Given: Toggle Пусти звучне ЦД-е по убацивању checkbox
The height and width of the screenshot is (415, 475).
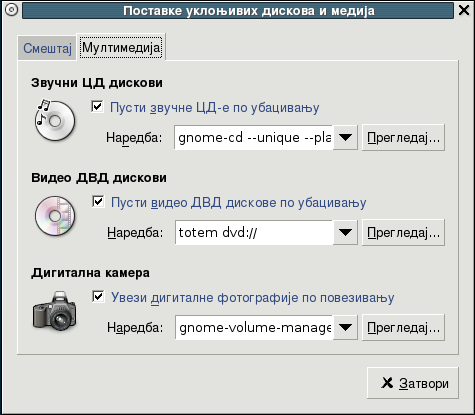Looking at the screenshot, I should tap(97, 107).
